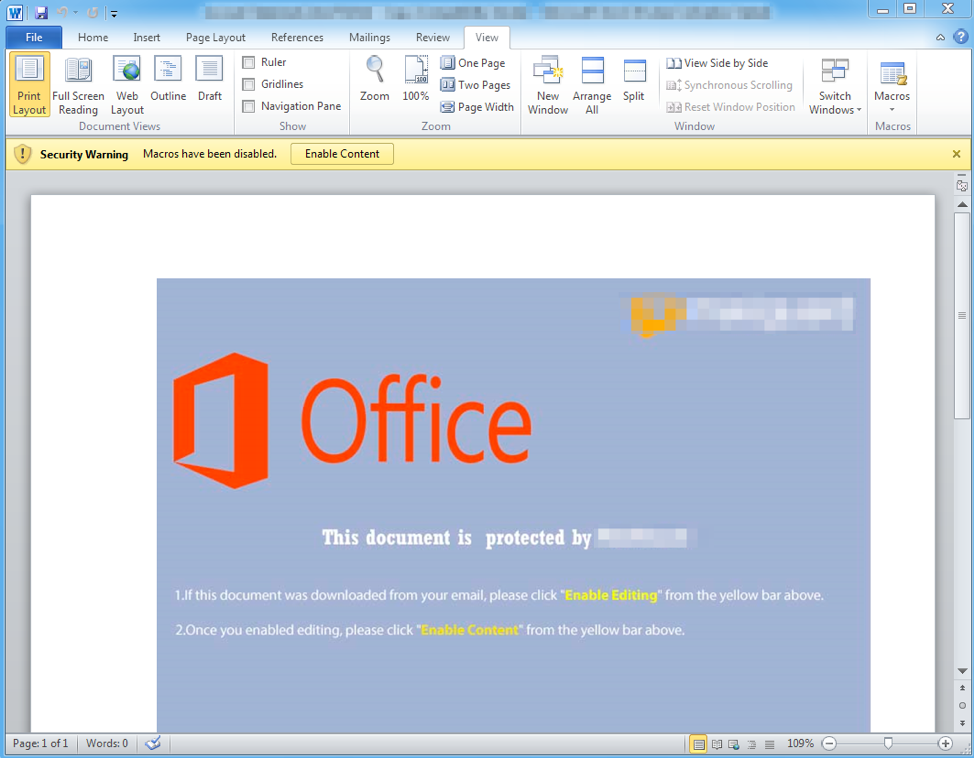The image size is (974, 758).
Task: Click the Enable Content button
Action: tap(342, 154)
